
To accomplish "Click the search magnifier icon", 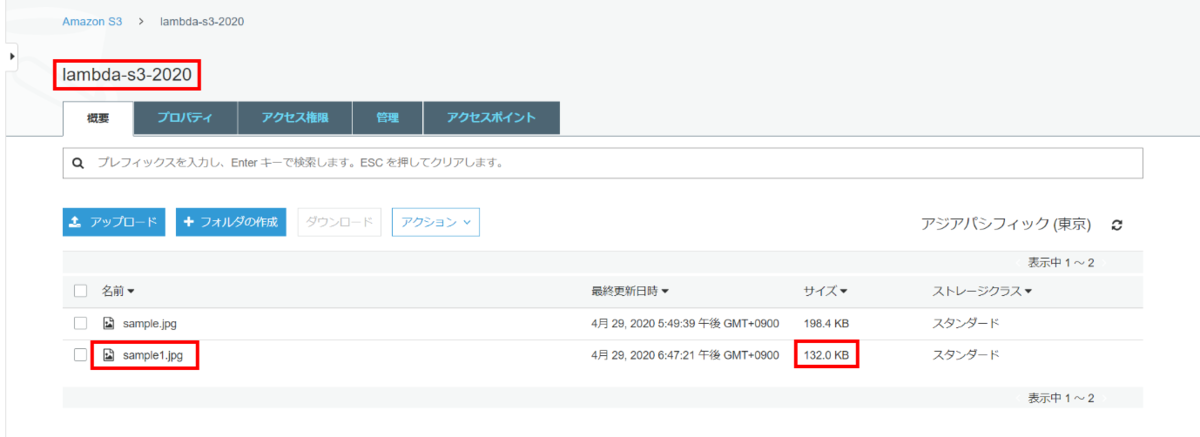I will [x=77, y=162].
